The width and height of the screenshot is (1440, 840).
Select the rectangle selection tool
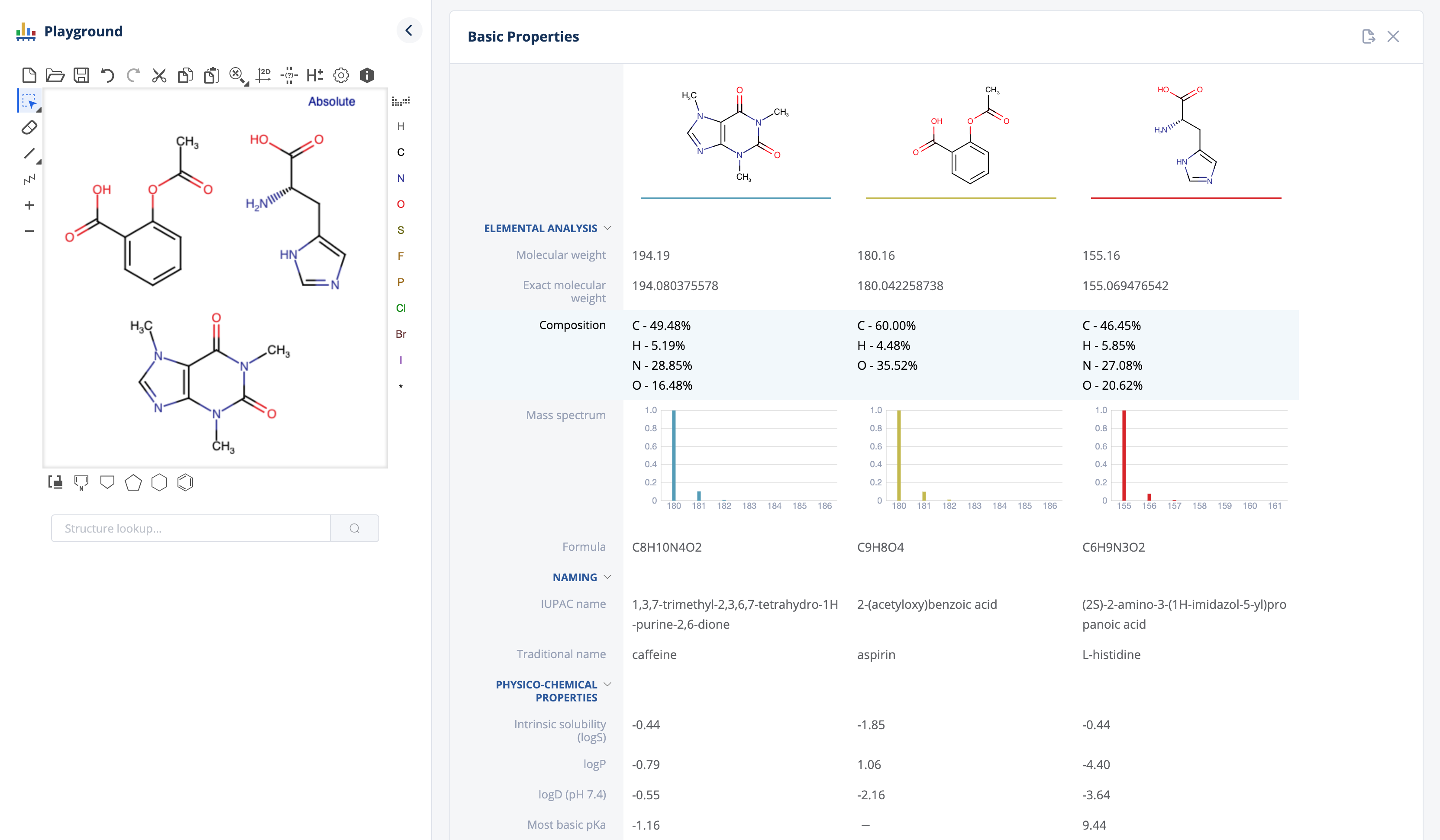pos(29,101)
